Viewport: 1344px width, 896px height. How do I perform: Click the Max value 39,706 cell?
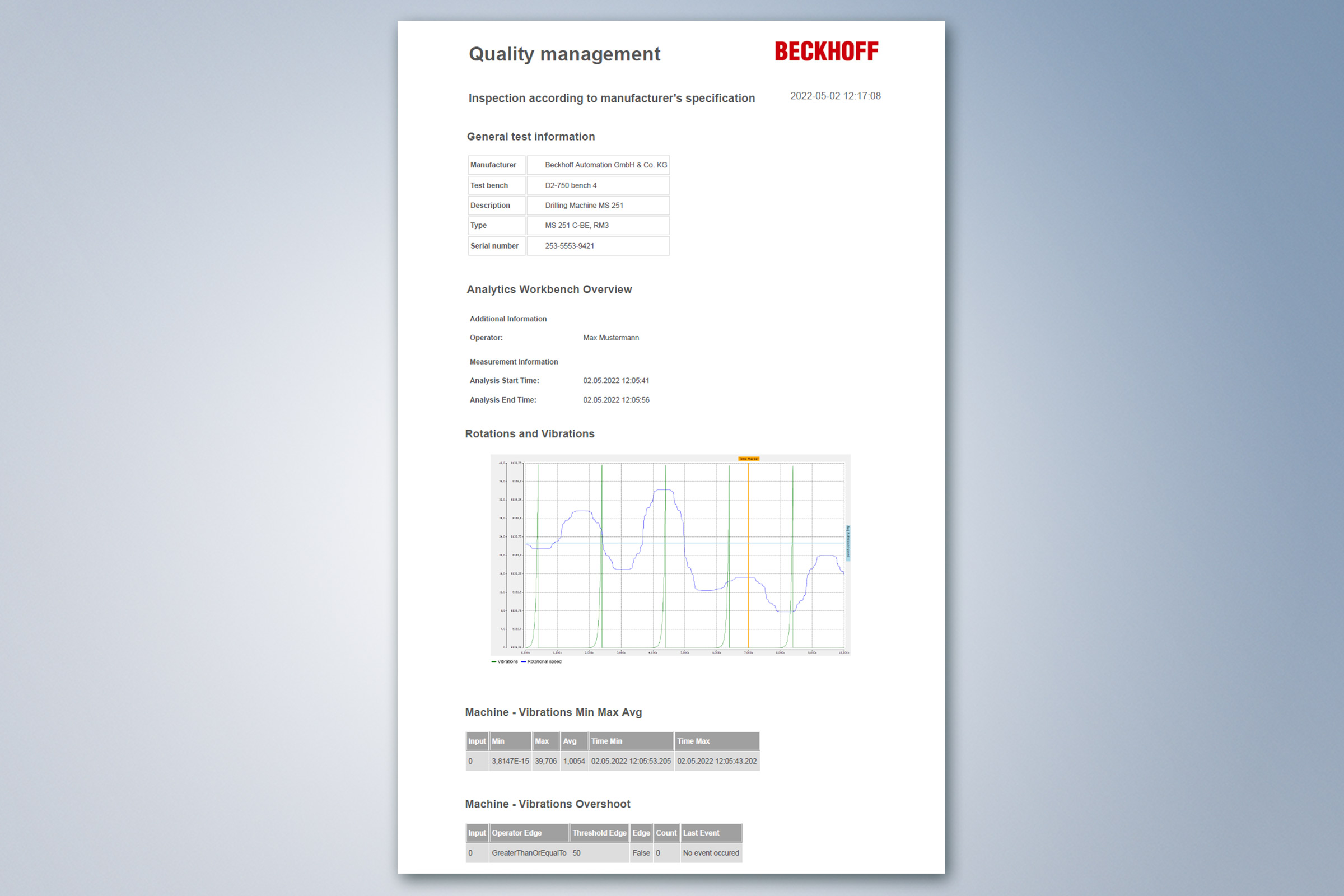tap(545, 761)
